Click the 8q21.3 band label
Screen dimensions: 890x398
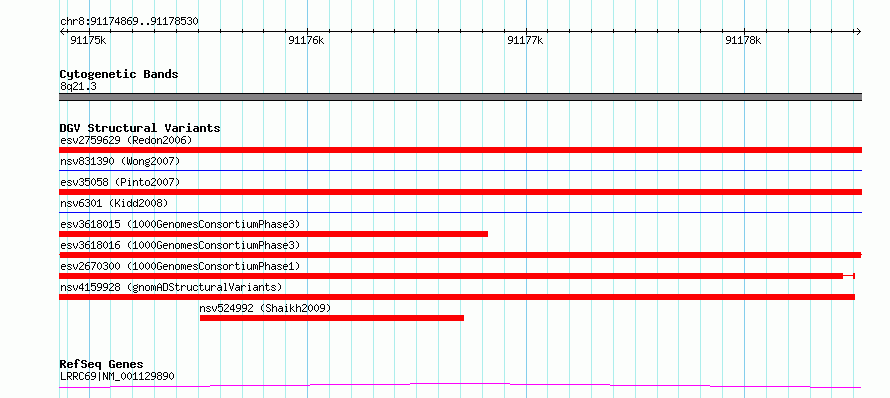(78, 86)
